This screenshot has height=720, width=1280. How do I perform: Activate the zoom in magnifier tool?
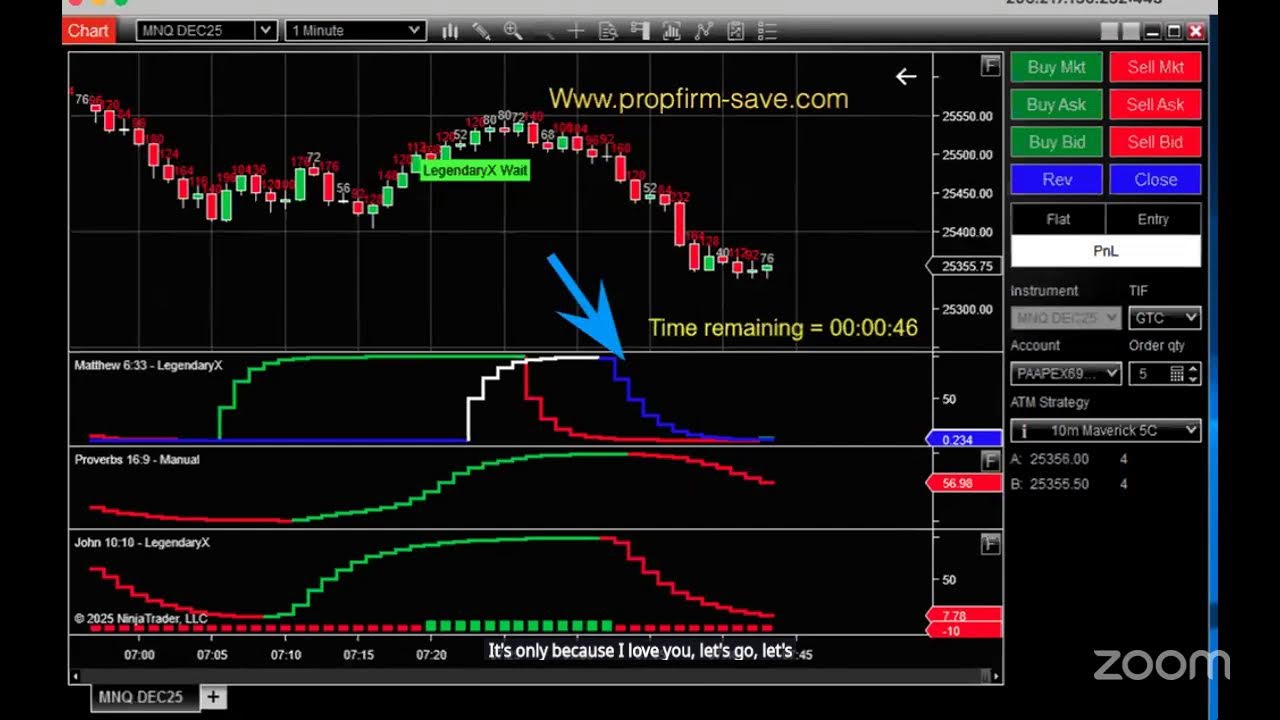pos(513,31)
